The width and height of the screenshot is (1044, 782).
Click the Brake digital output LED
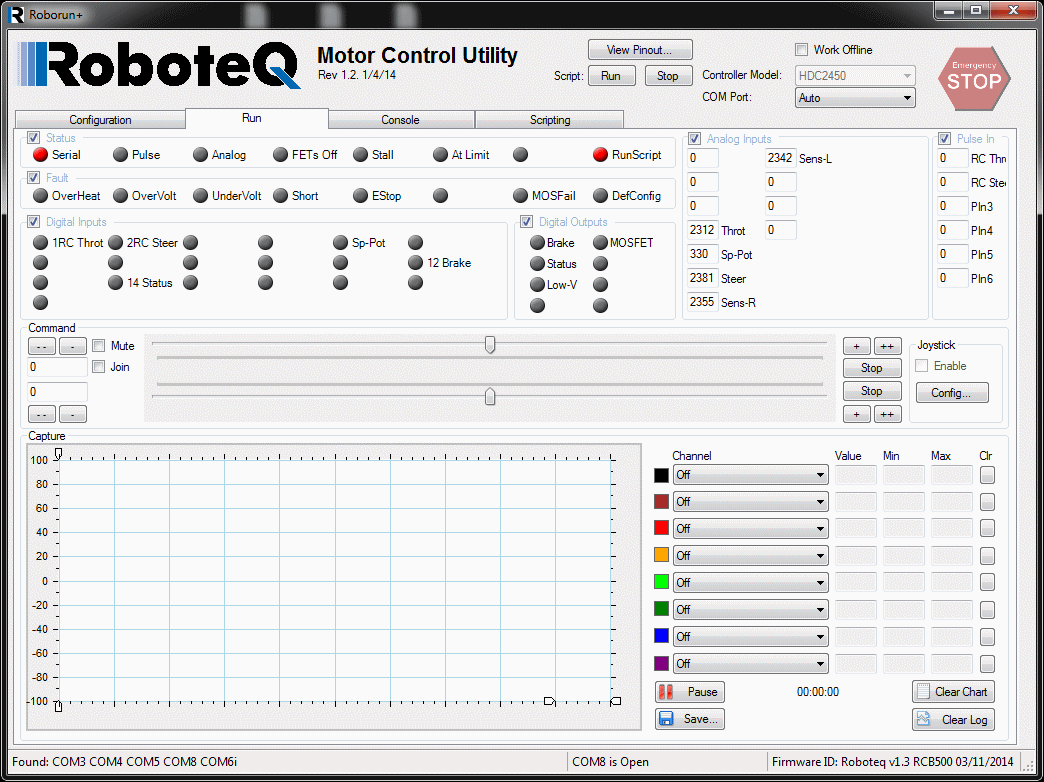point(537,243)
